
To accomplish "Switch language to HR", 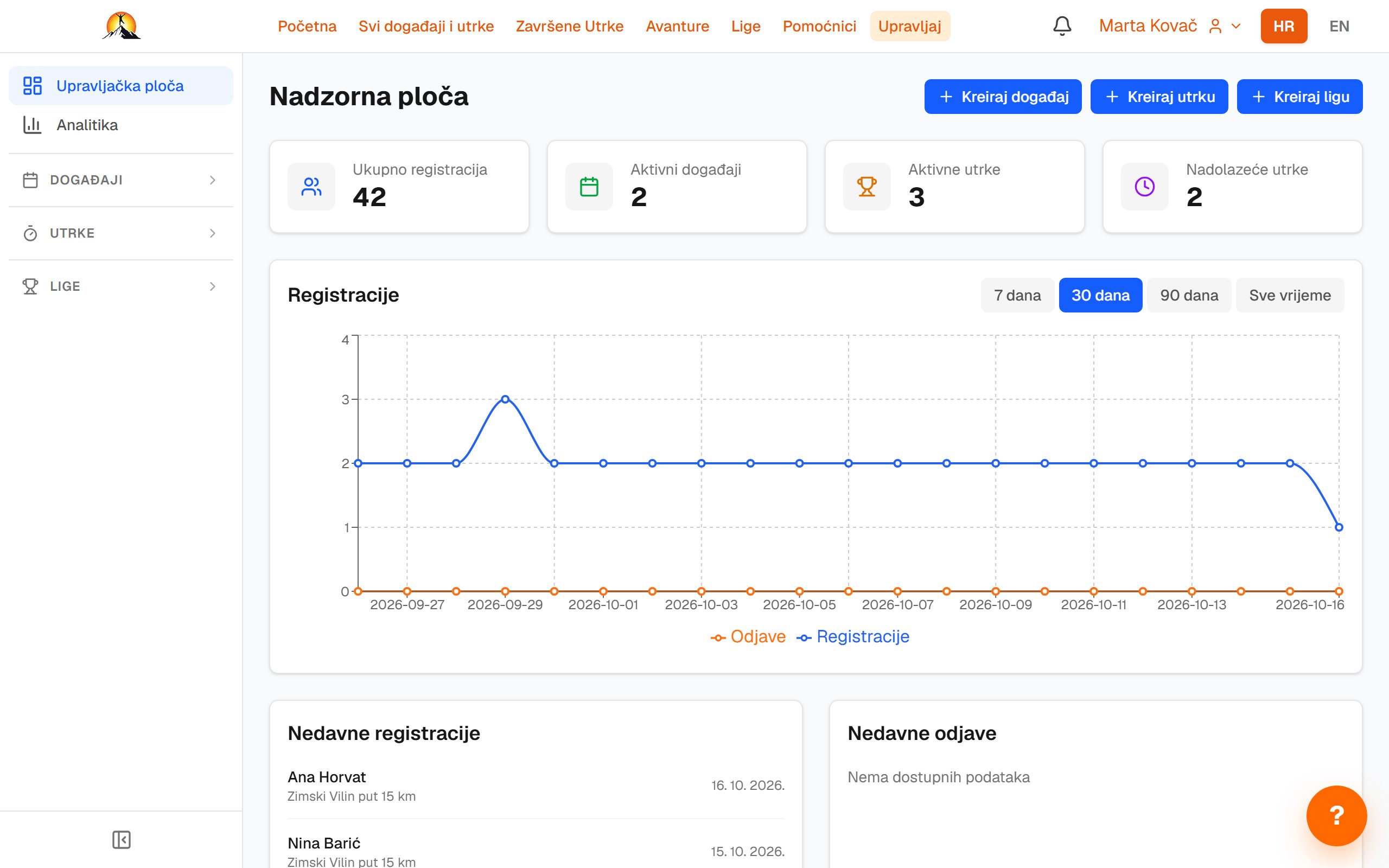I will (1283, 26).
